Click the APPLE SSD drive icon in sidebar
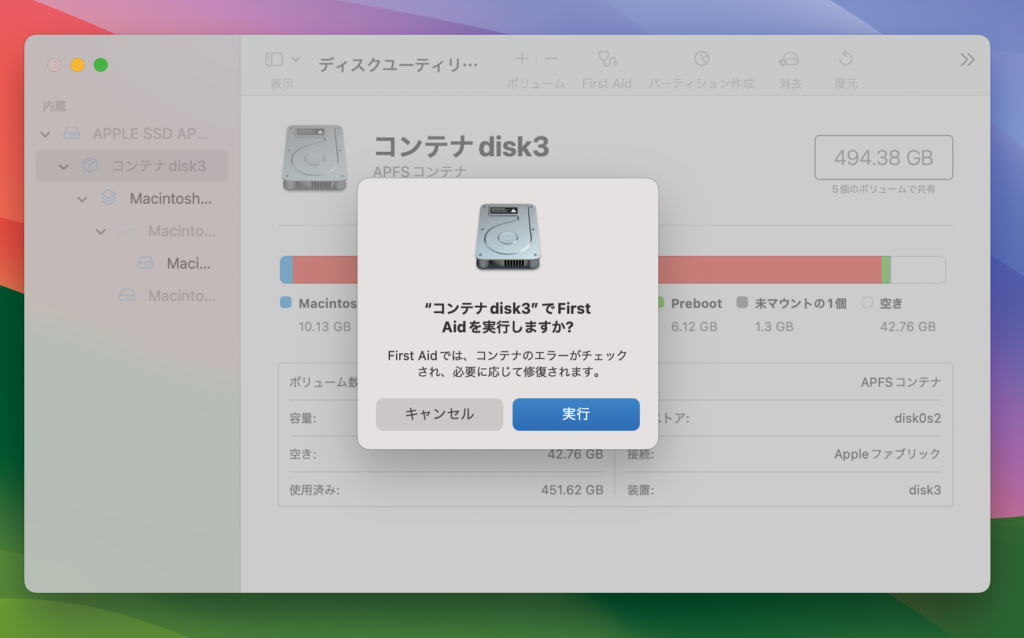1024x638 pixels. [x=72, y=133]
